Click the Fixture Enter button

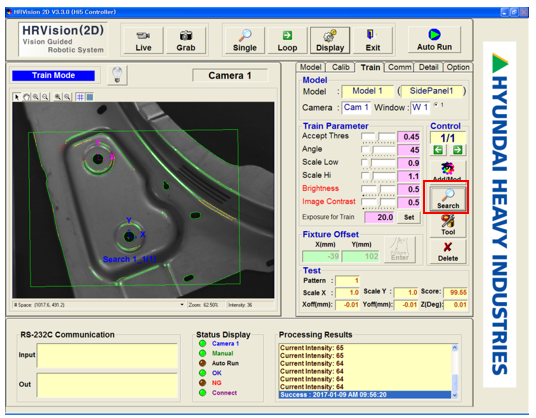point(400,250)
